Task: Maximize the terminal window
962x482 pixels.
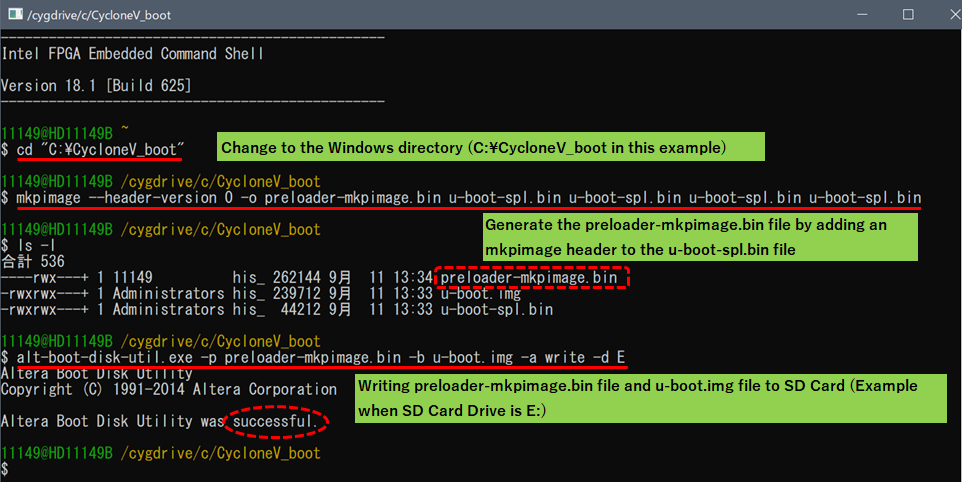Action: point(908,14)
